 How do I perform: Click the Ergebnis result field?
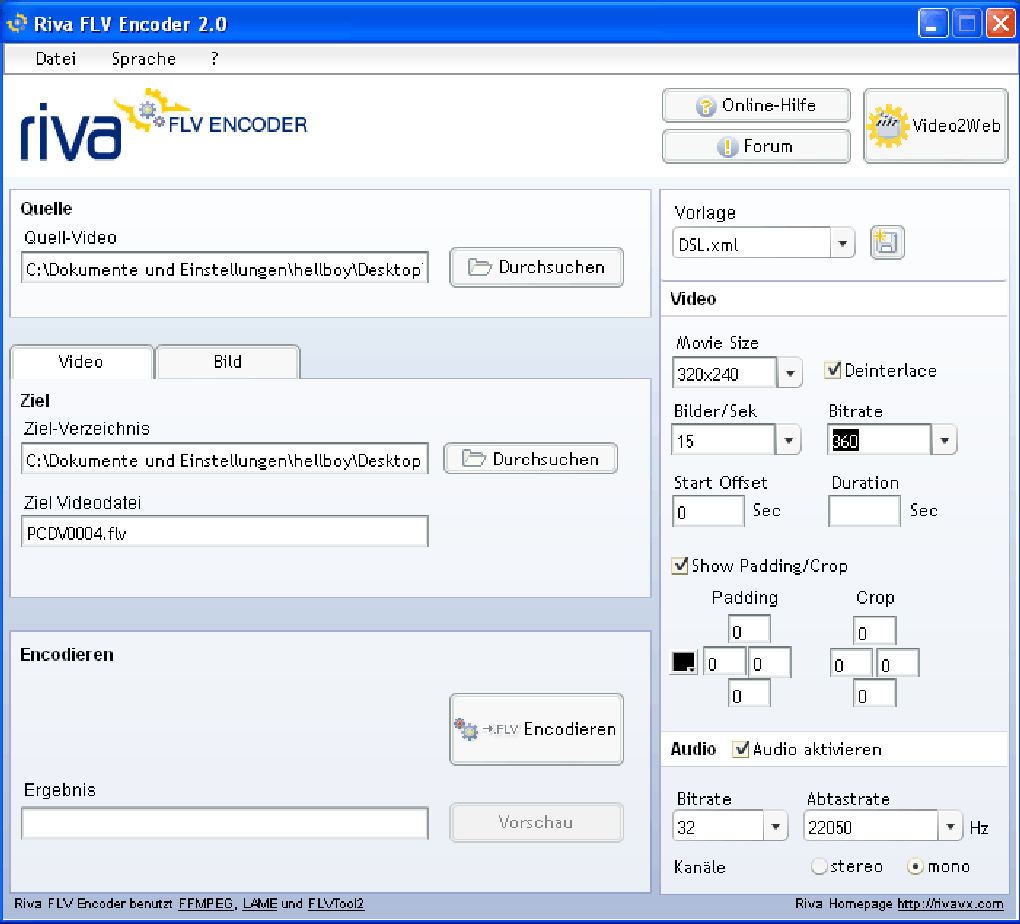(224, 824)
